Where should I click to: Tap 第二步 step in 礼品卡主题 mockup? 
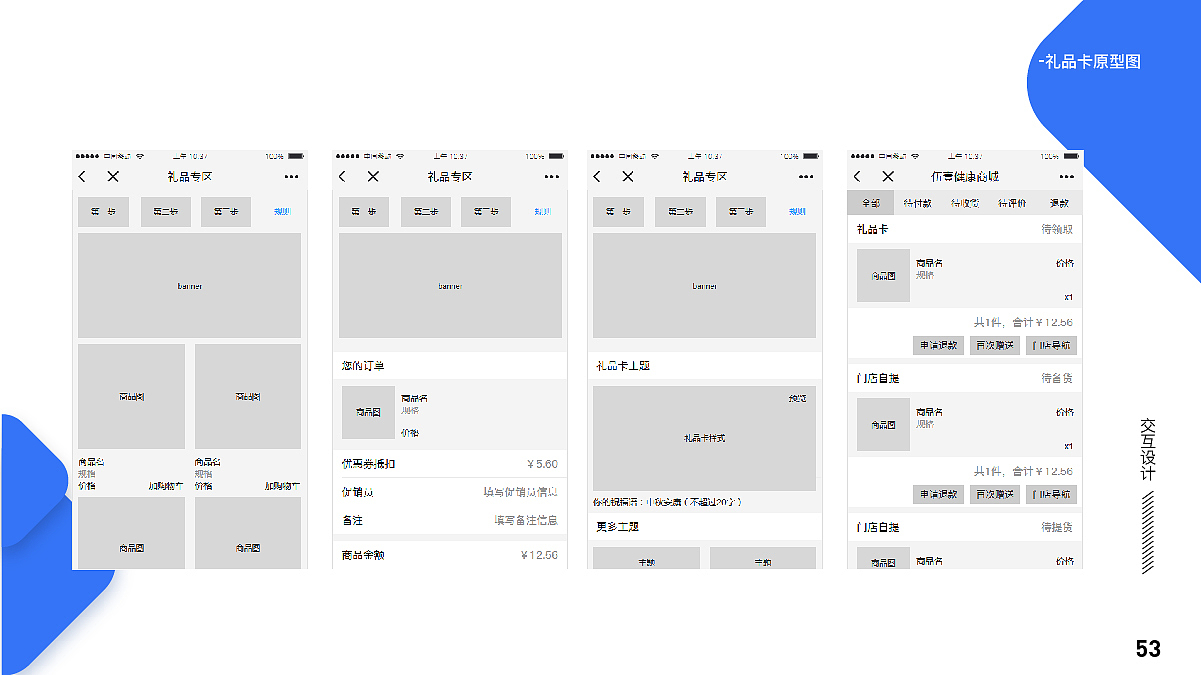680,212
